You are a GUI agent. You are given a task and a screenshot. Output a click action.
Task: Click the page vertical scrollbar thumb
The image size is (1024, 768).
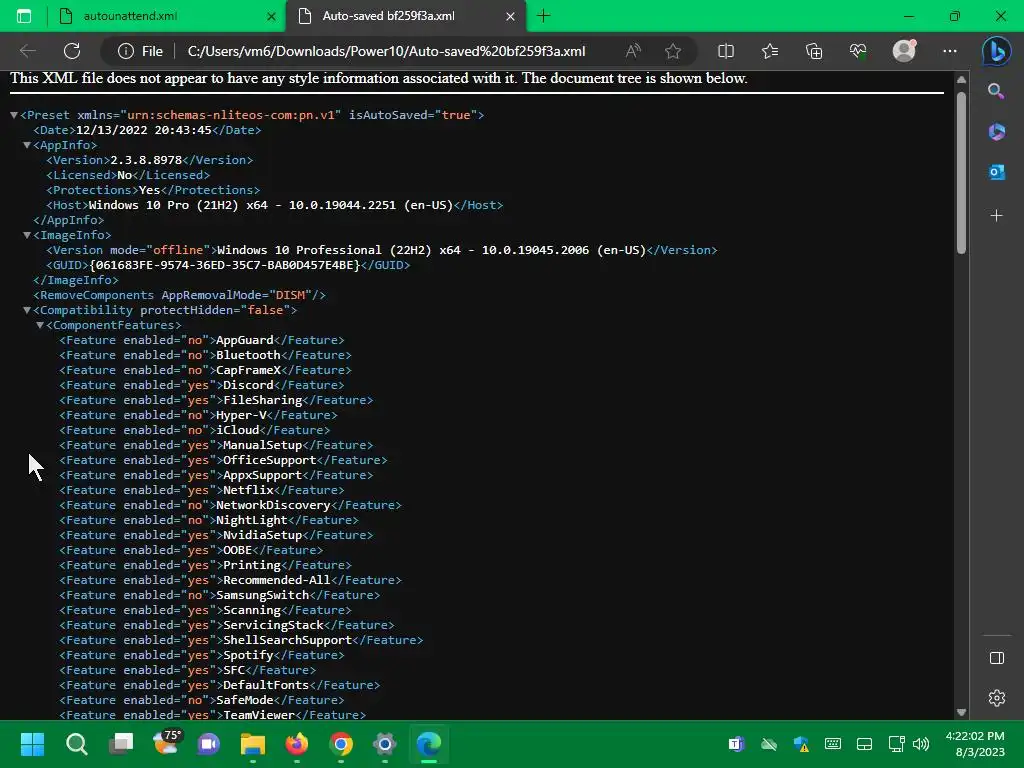pyautogui.click(x=961, y=172)
